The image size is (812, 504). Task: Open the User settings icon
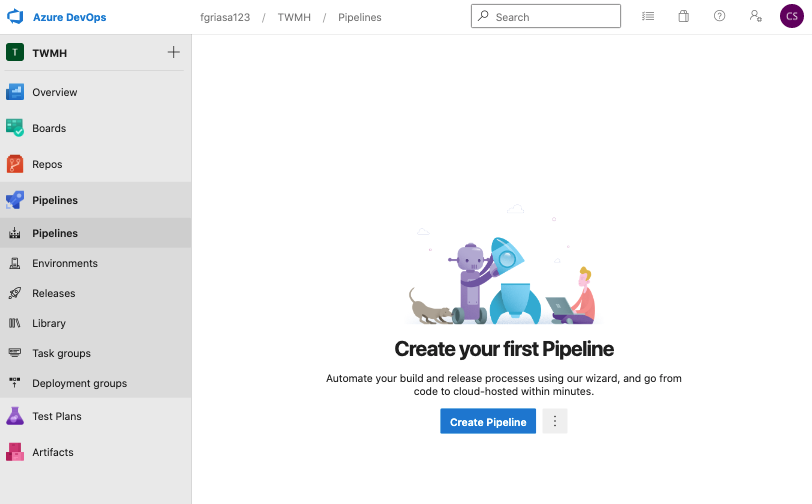[x=755, y=17]
